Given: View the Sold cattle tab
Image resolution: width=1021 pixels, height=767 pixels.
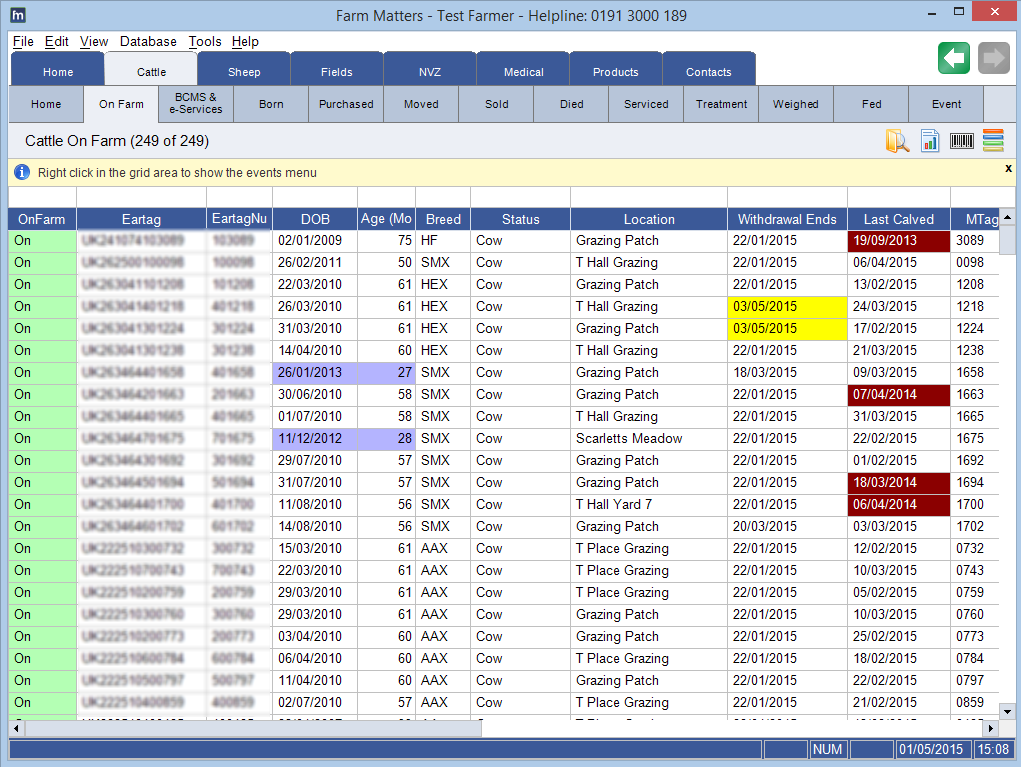Looking at the screenshot, I should (x=496, y=103).
